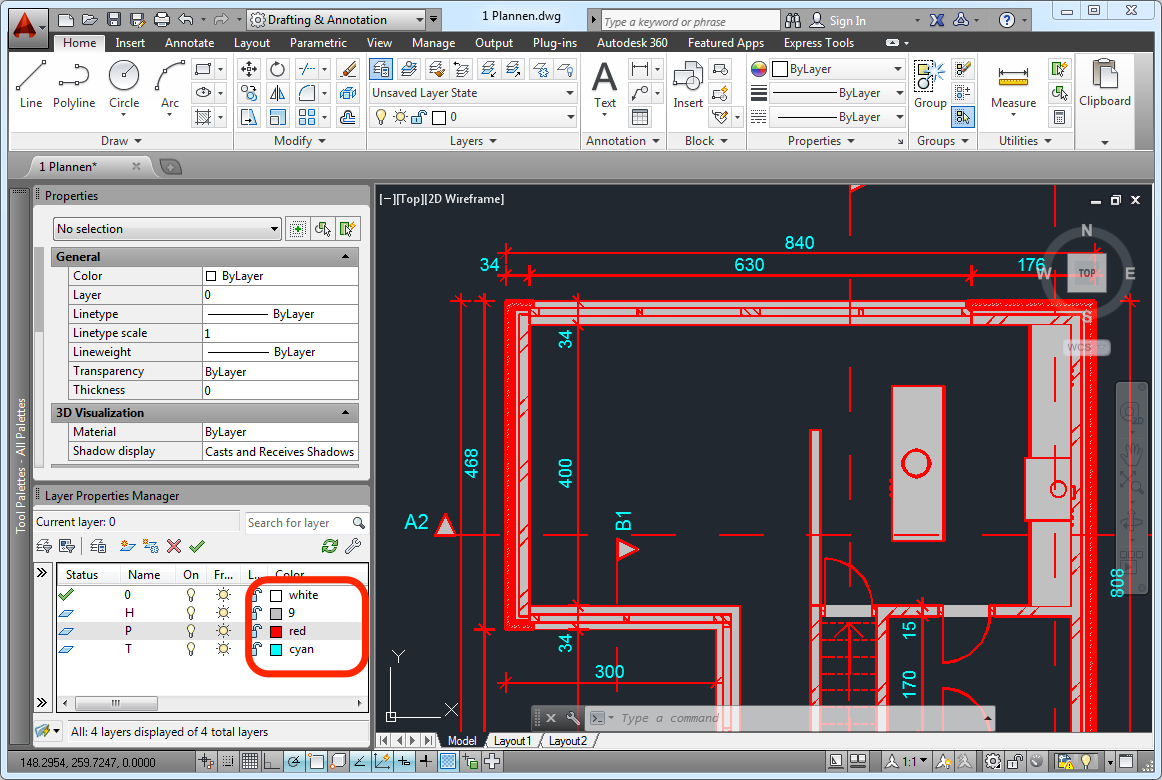Click the refresh layers icon
1162x780 pixels.
tap(330, 547)
